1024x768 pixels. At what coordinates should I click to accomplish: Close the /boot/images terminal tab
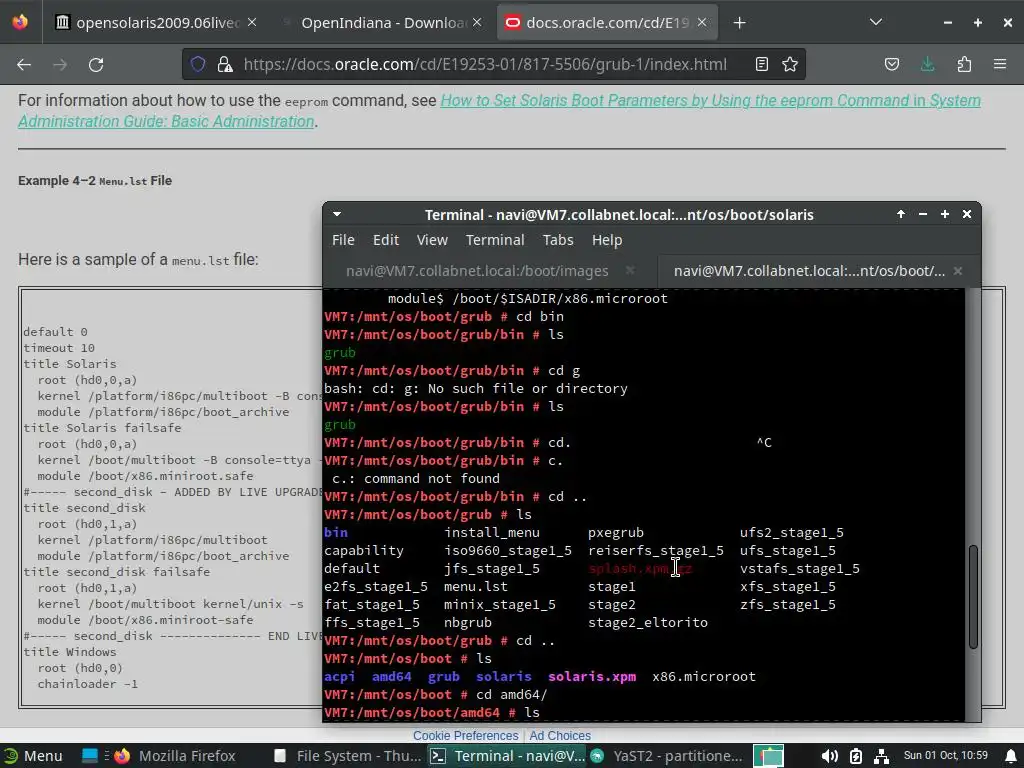tap(630, 270)
